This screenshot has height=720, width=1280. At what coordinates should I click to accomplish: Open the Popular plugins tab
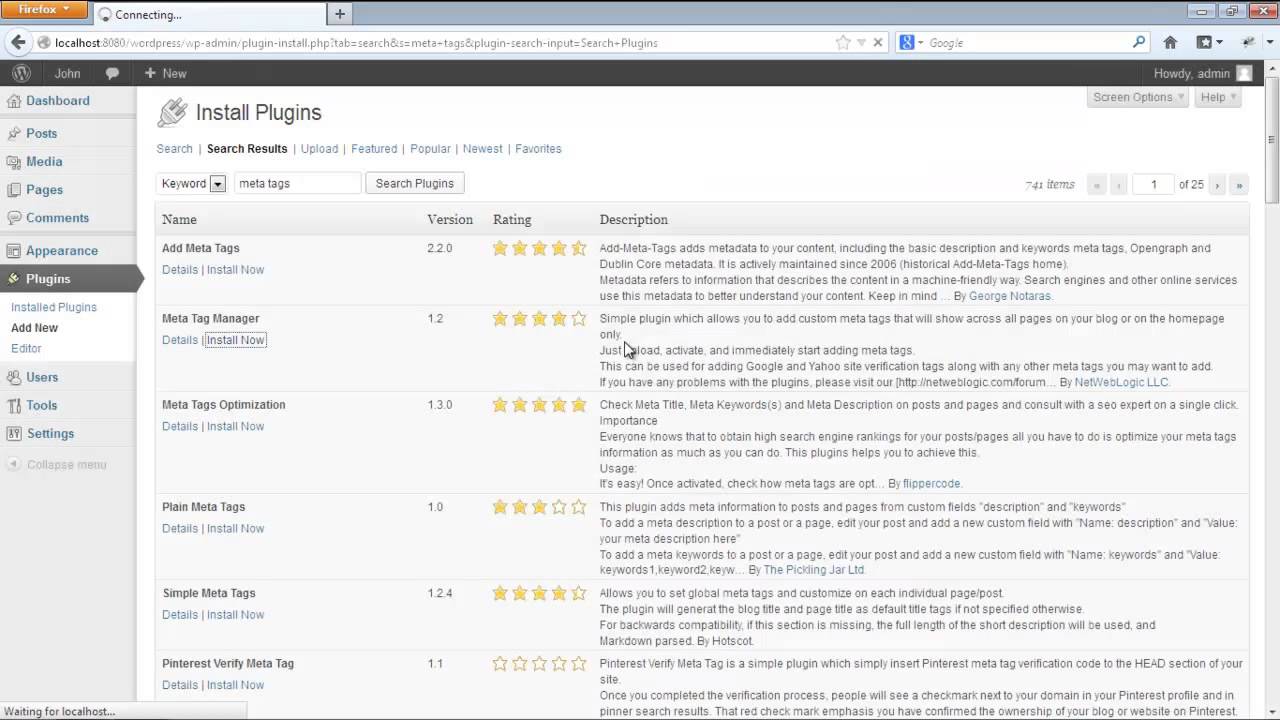(x=430, y=149)
